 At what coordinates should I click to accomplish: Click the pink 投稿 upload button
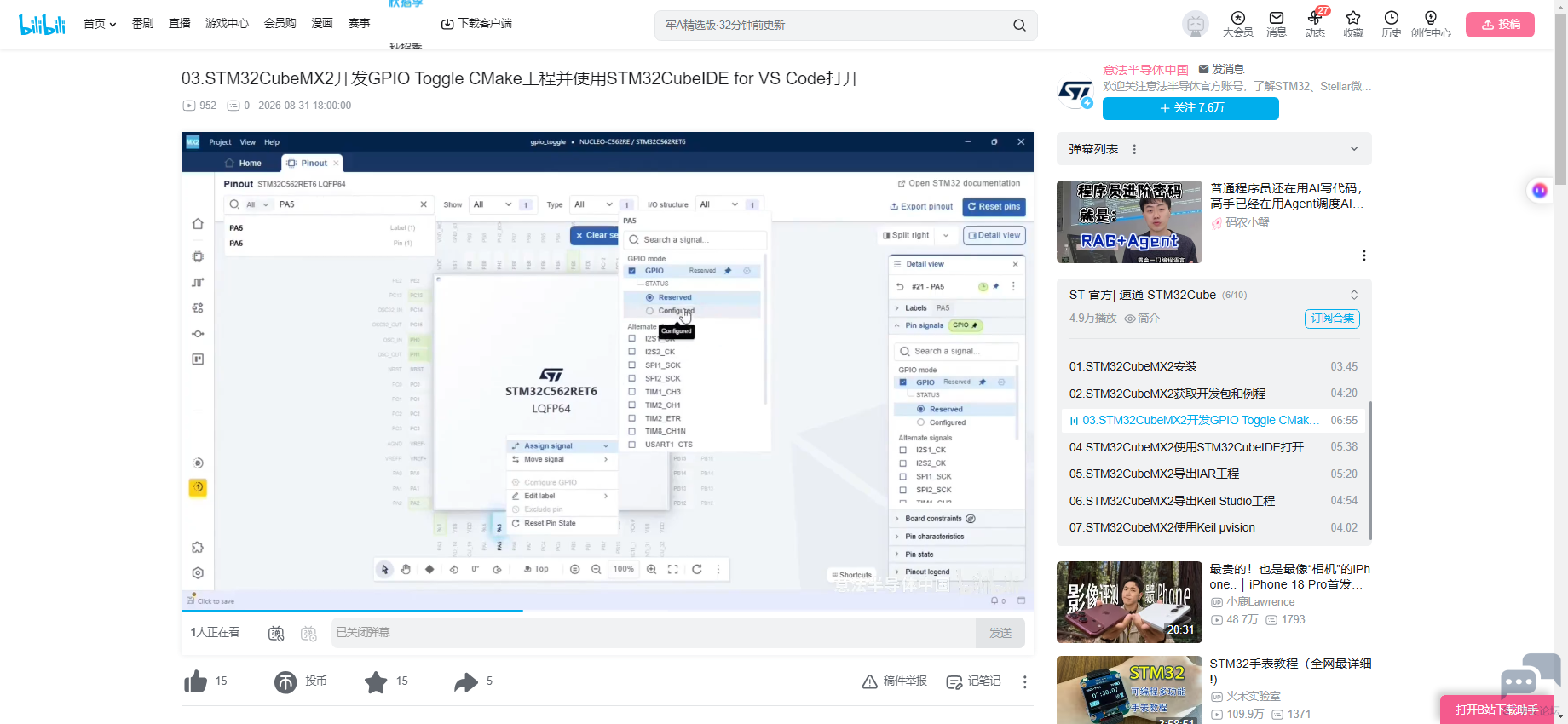[x=1500, y=25]
